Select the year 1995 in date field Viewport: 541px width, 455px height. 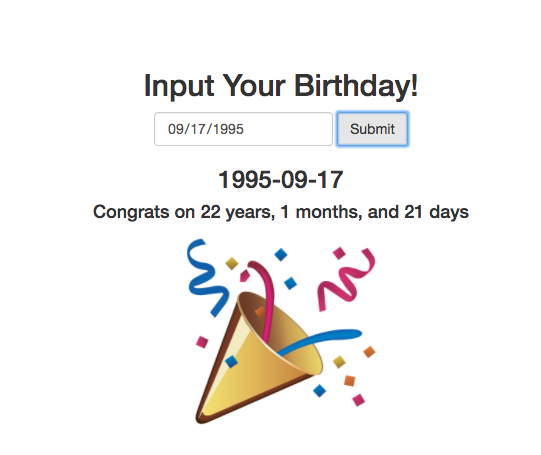click(228, 129)
